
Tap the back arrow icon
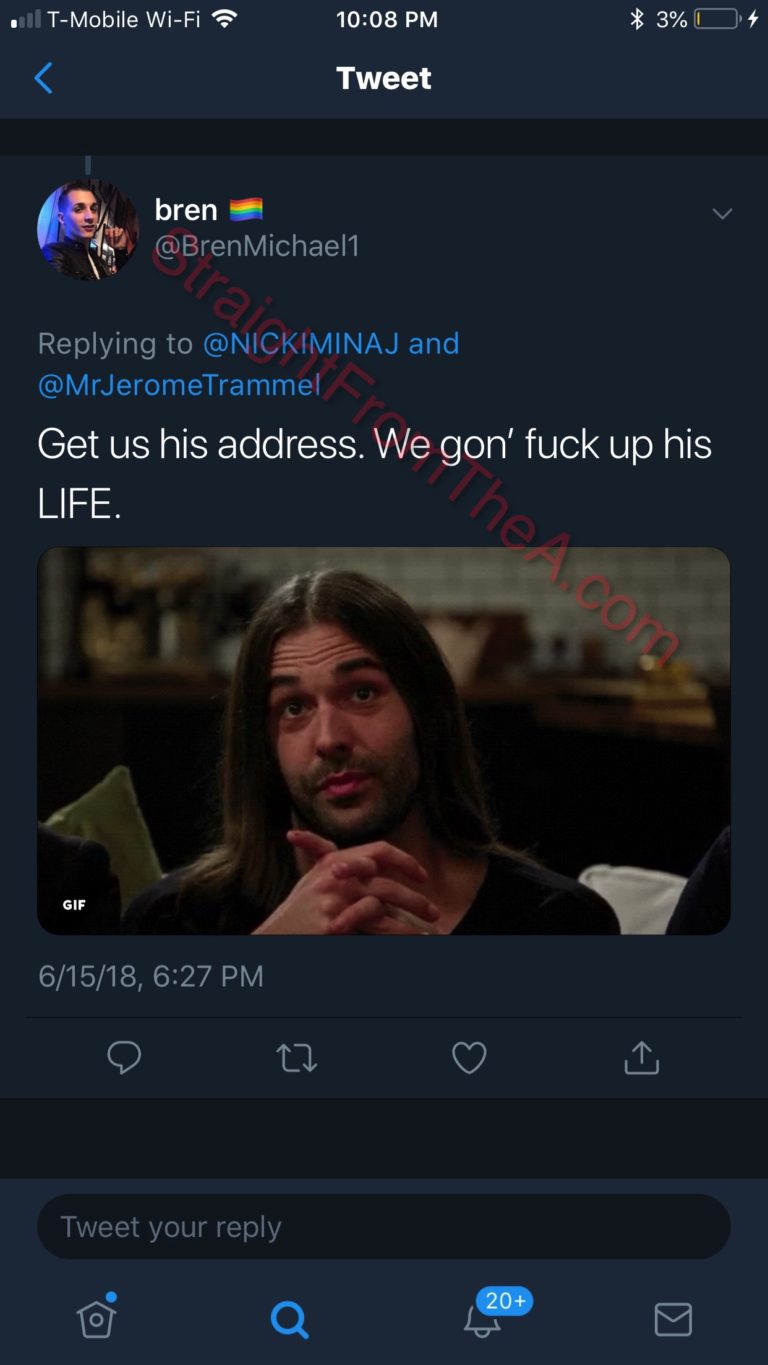(x=43, y=78)
